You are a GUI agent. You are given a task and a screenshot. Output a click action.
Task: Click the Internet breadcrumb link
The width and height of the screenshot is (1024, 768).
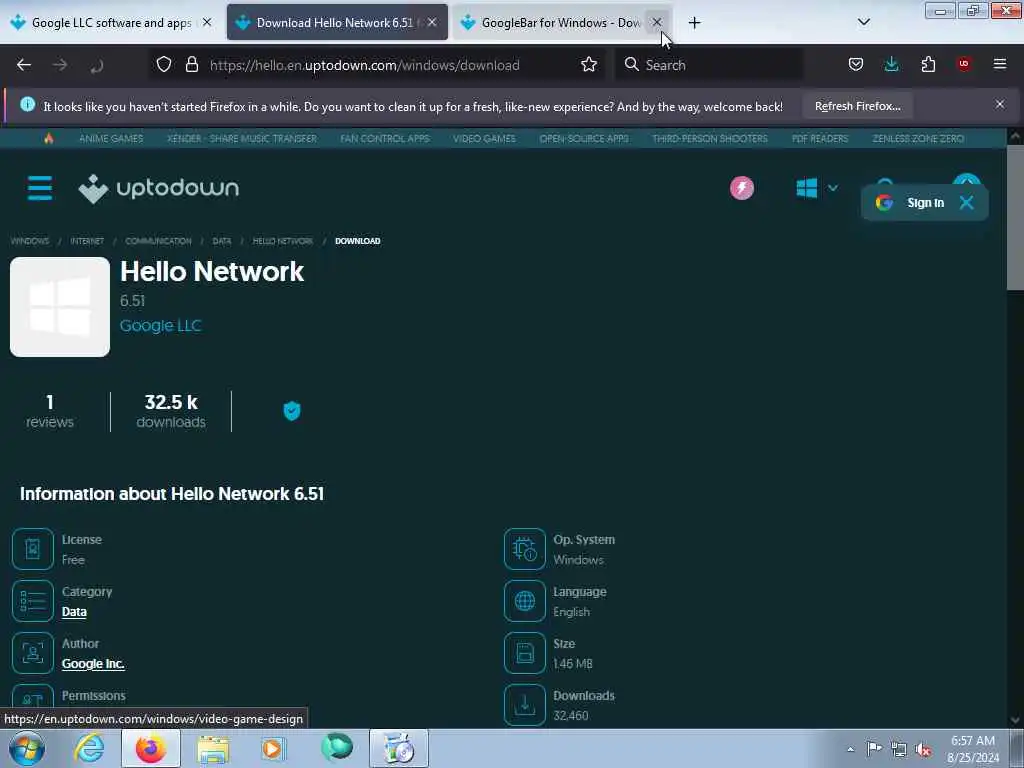[x=87, y=241]
